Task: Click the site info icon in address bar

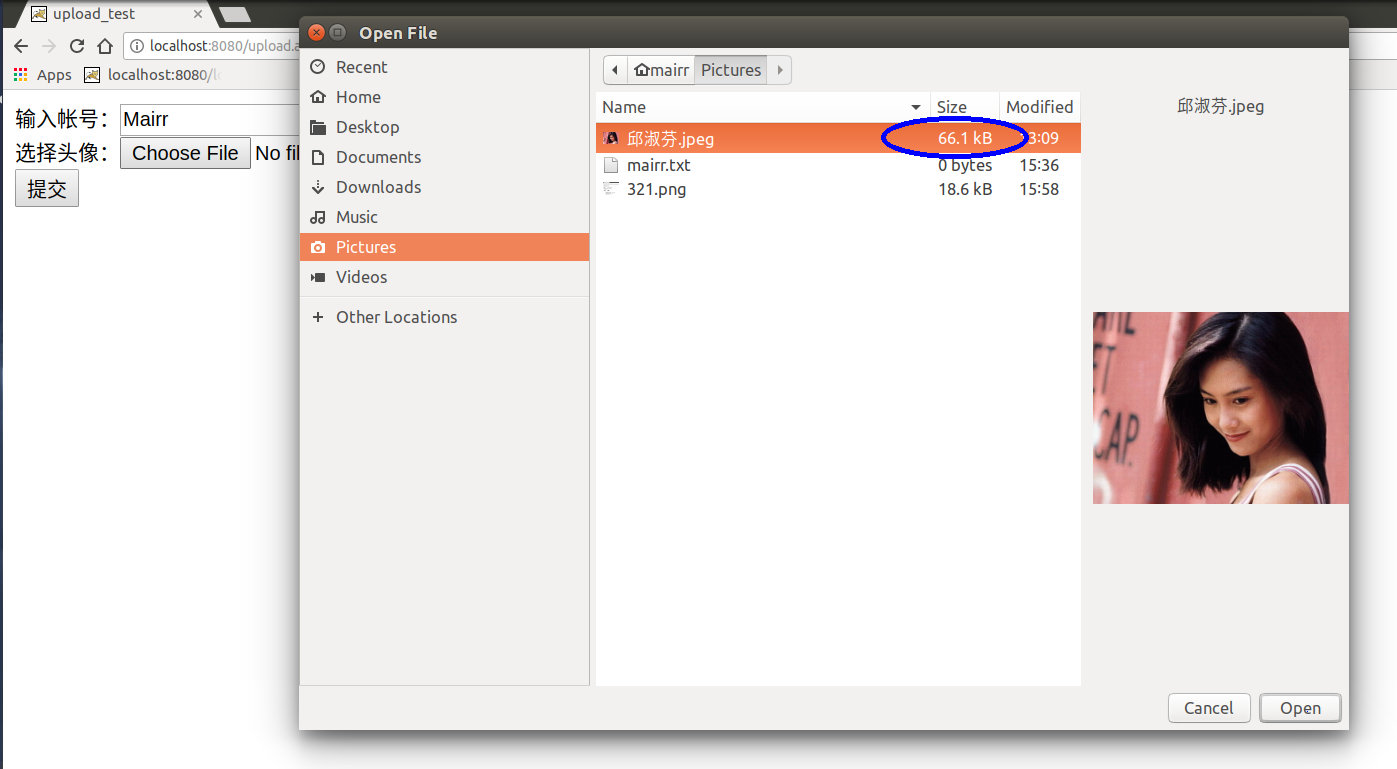Action: [137, 46]
